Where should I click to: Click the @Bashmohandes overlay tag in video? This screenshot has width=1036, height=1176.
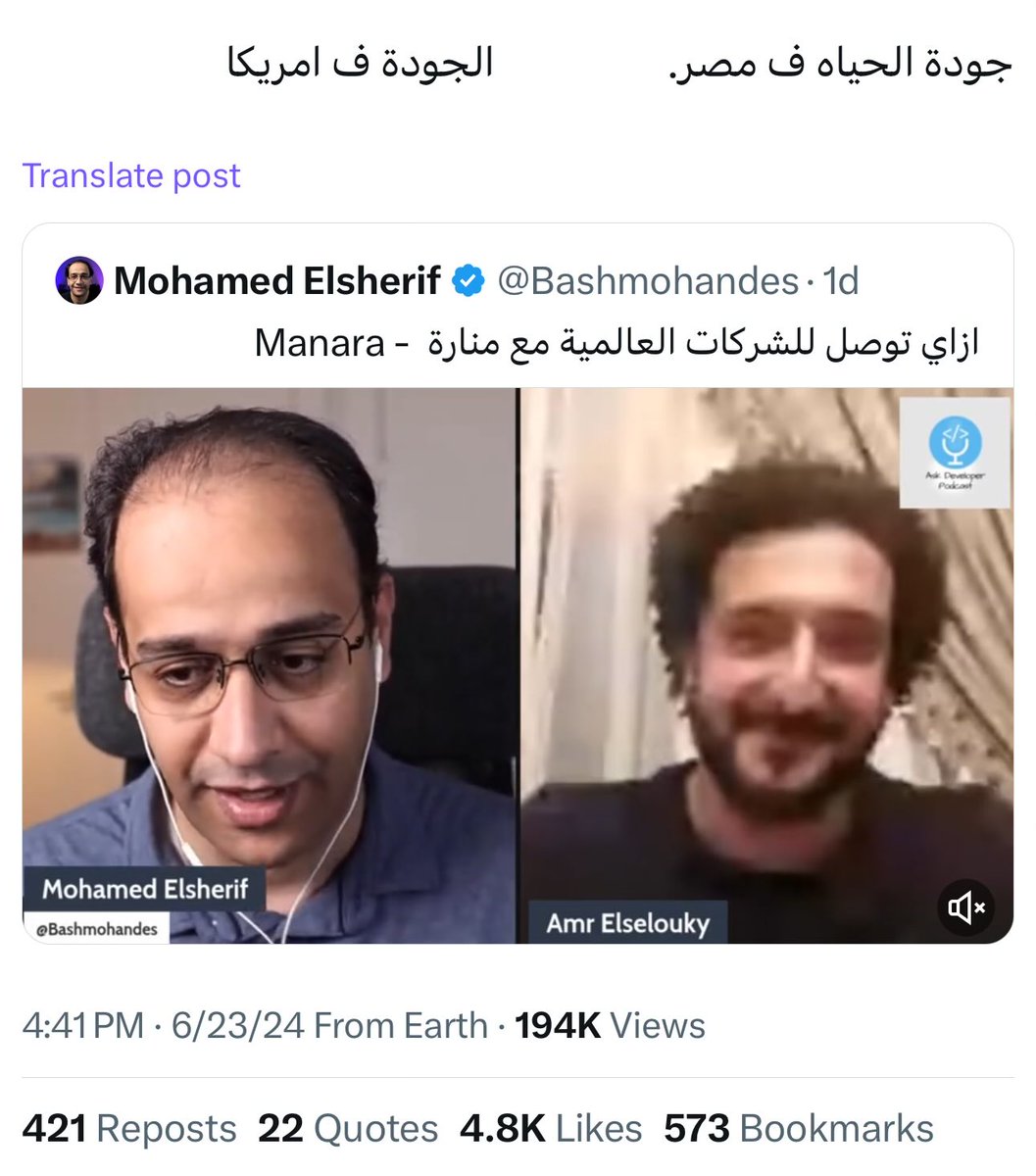point(96,929)
